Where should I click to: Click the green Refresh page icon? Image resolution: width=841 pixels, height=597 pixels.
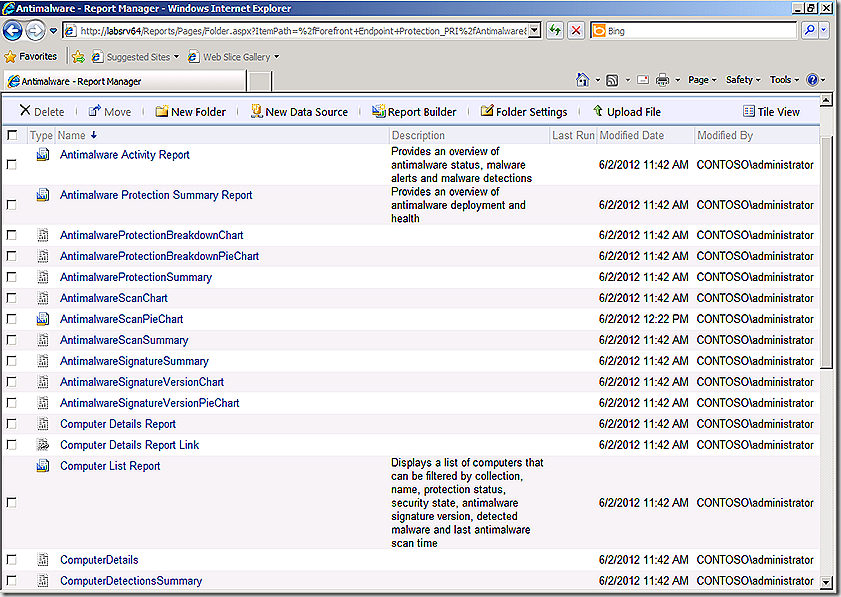tap(555, 31)
